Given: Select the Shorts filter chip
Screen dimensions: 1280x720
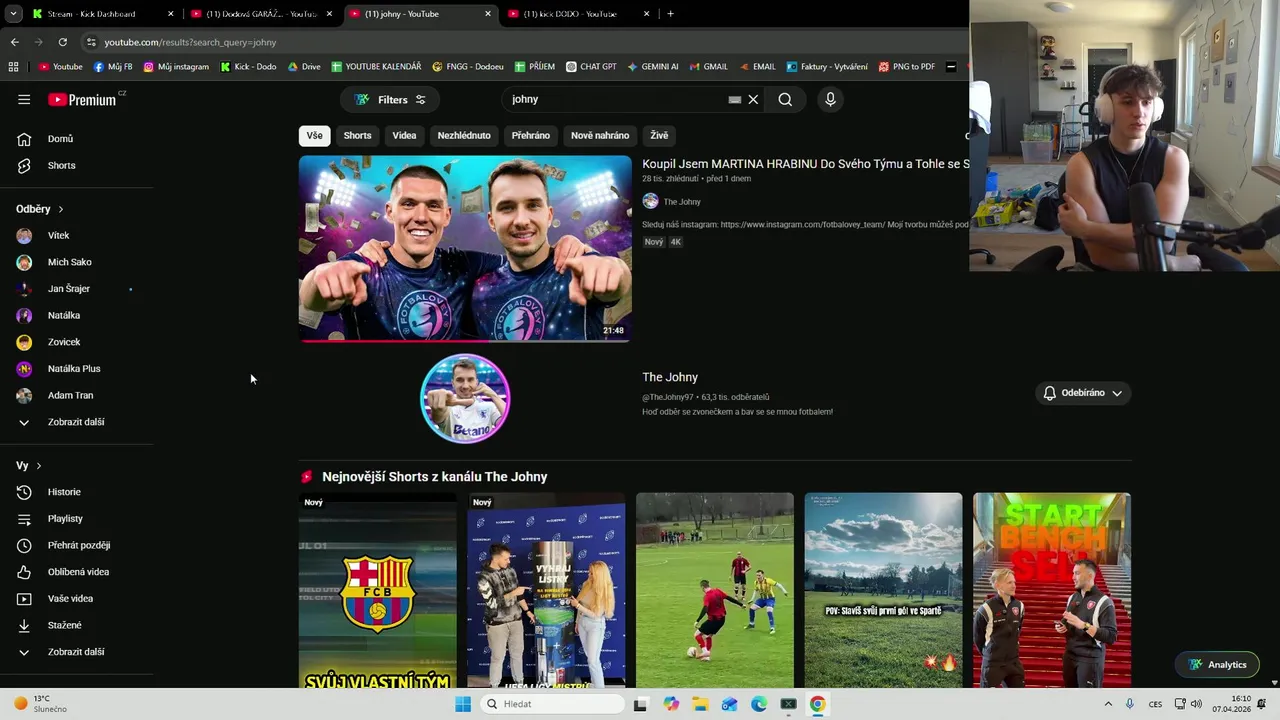Looking at the screenshot, I should [x=357, y=135].
